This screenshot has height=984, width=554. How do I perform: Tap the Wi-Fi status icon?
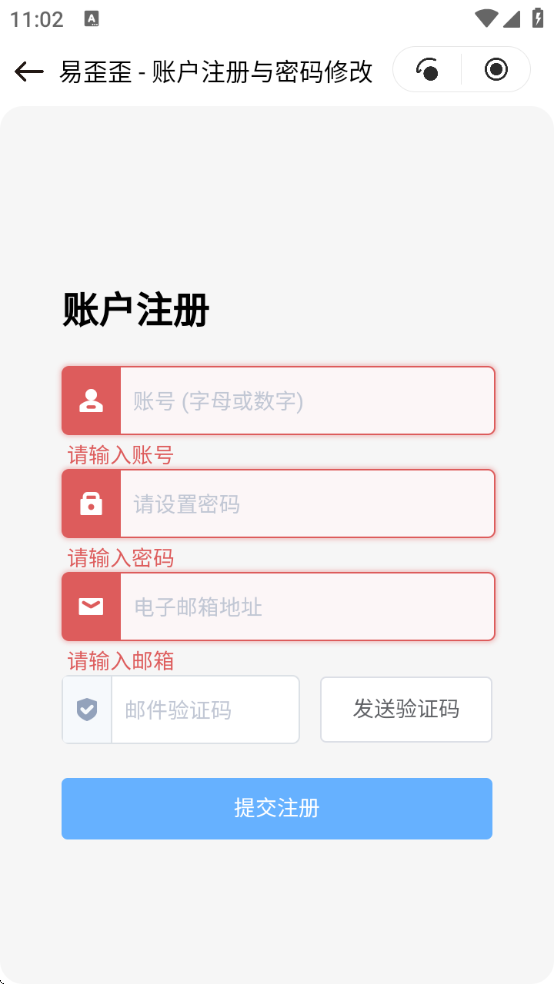(x=486, y=18)
